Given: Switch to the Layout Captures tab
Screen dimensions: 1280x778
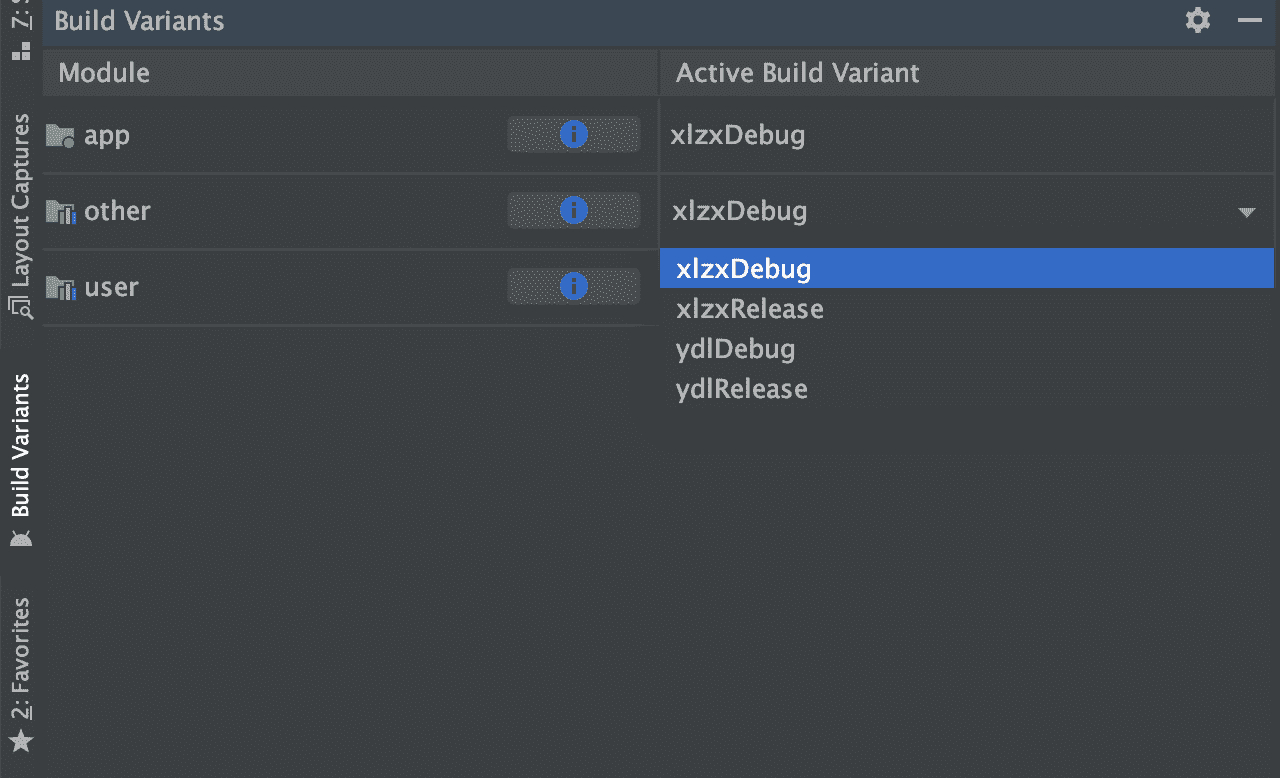Looking at the screenshot, I should tap(20, 215).
